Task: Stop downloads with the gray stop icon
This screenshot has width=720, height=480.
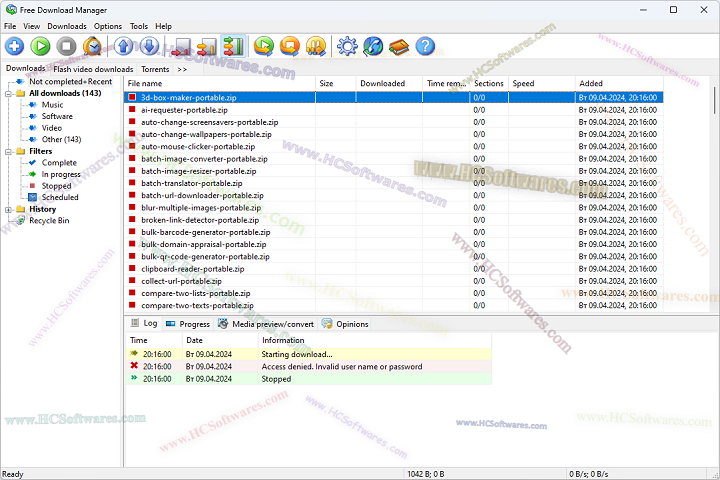Action: [67, 46]
